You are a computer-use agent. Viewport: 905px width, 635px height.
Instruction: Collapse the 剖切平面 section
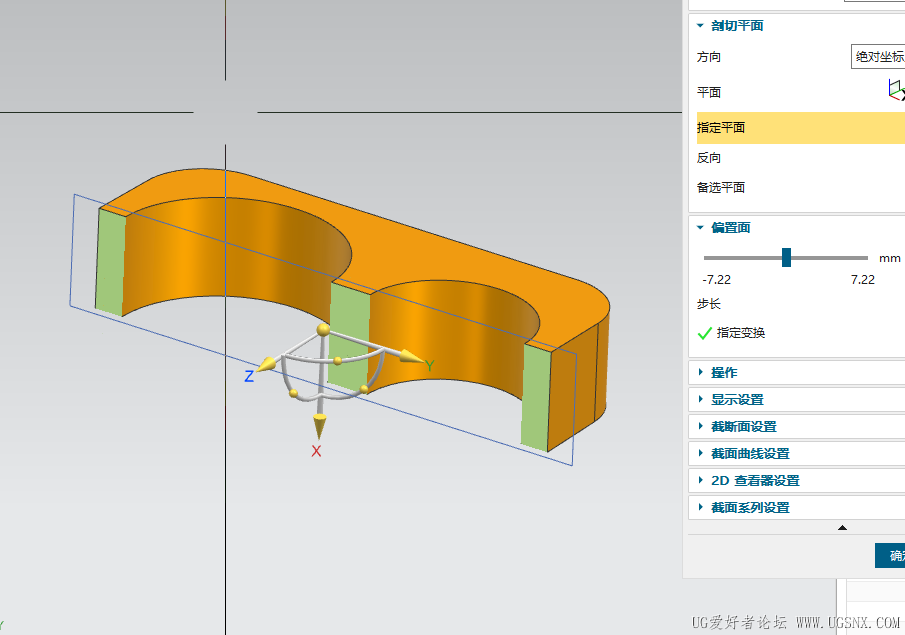pos(700,25)
